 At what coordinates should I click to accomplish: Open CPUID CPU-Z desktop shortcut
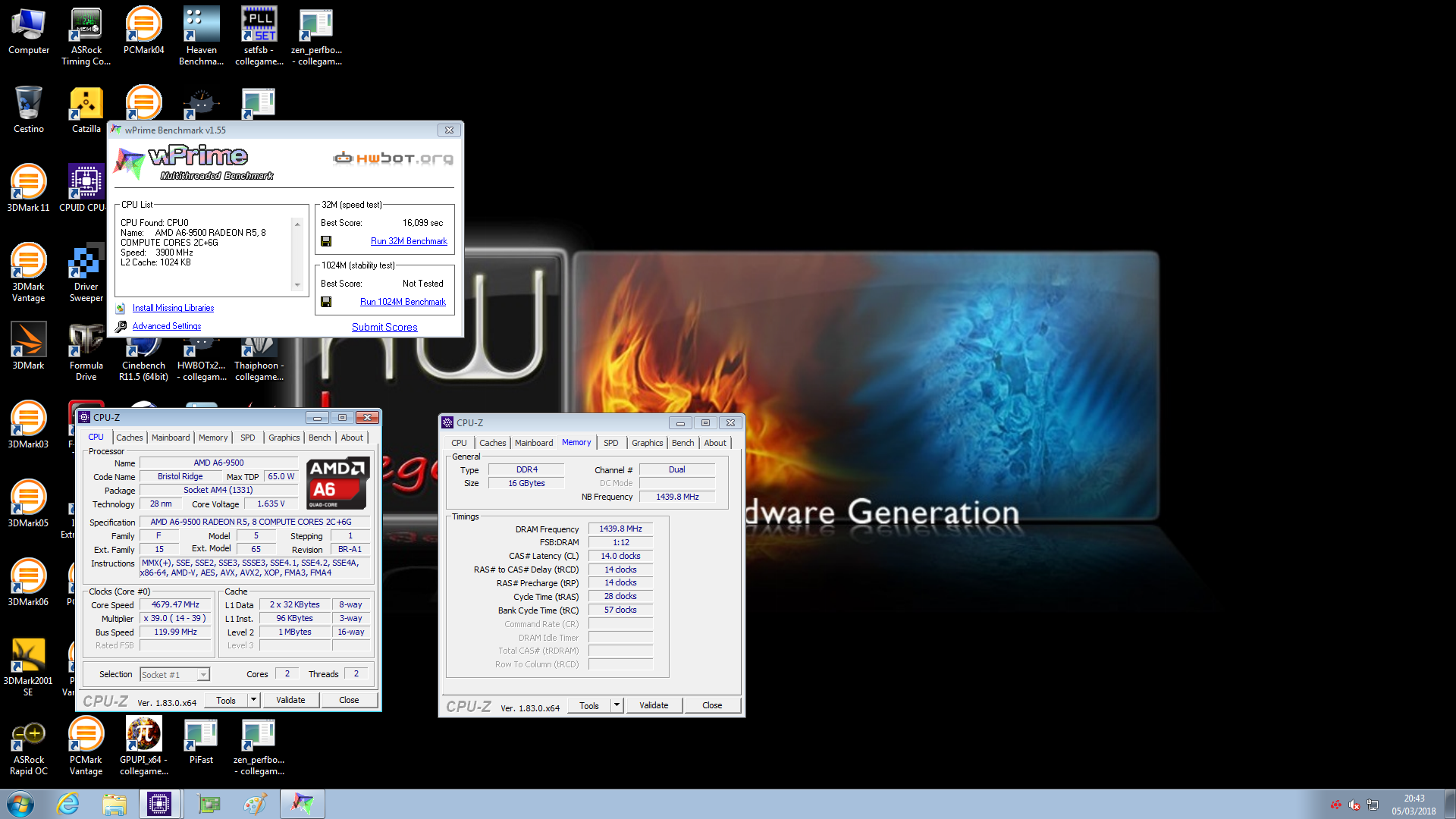(x=83, y=189)
